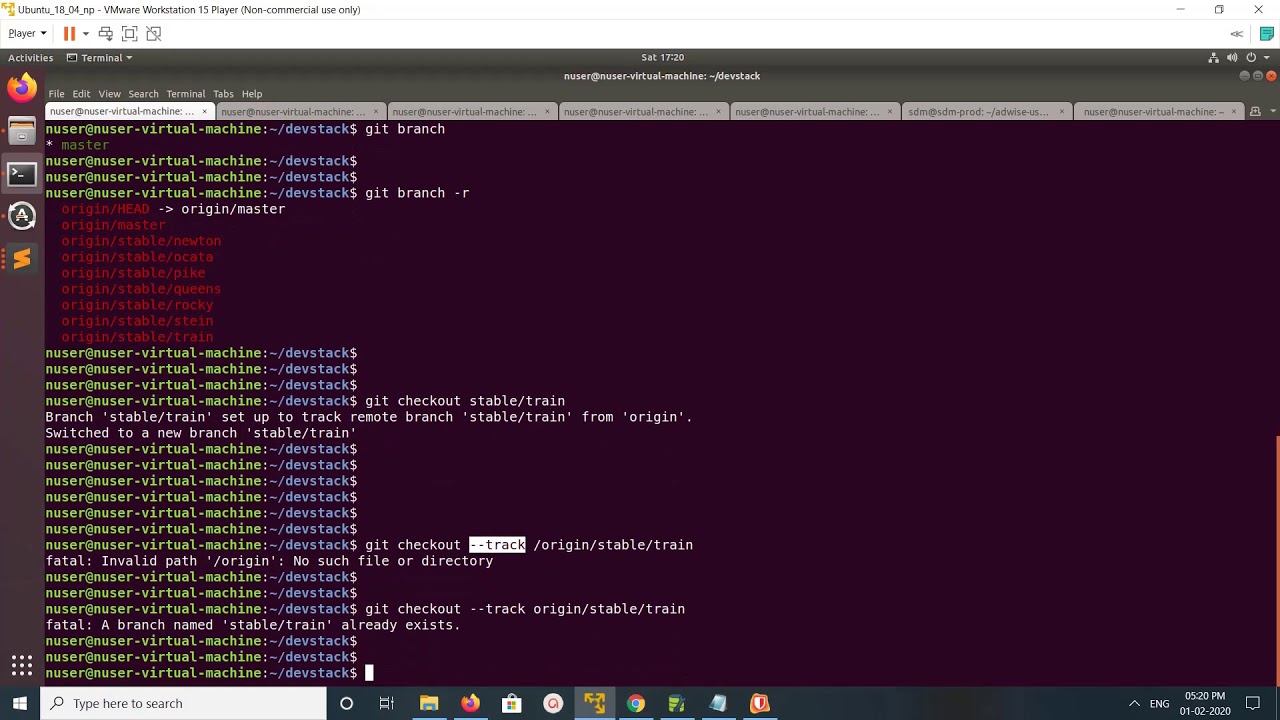
Task: Open the Tabs menu in terminal
Action: 223,94
